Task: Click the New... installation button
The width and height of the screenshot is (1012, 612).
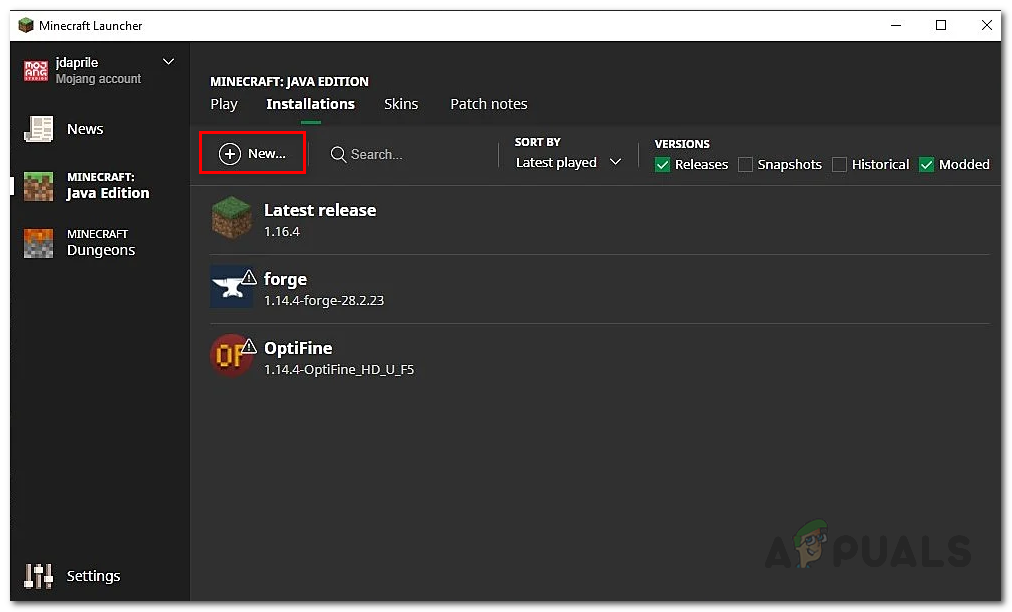Action: [x=252, y=153]
